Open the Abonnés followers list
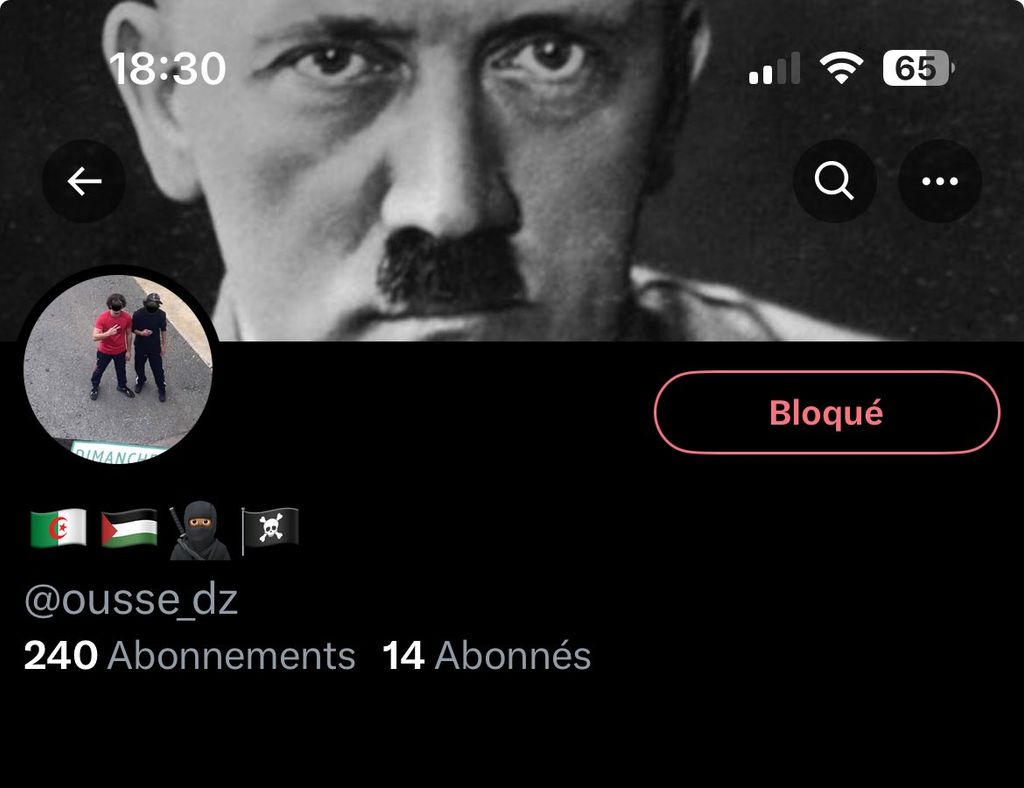Screen dimensions: 1024x788 [x=513, y=655]
